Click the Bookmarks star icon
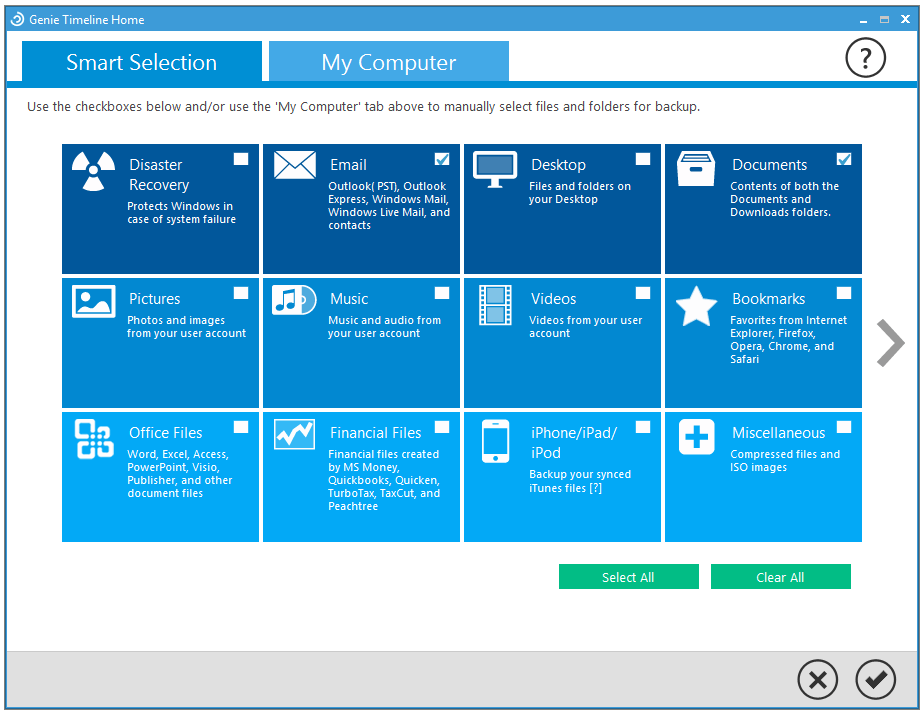The height and width of the screenshot is (715, 924). click(696, 304)
